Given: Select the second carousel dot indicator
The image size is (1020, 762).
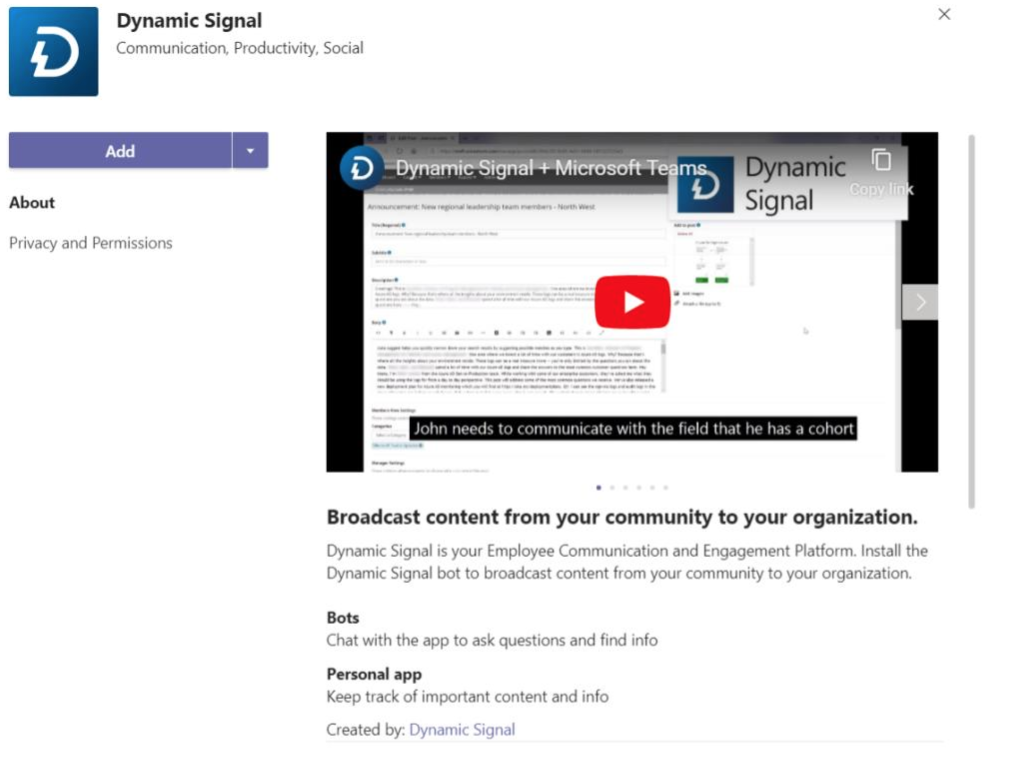Looking at the screenshot, I should (x=612, y=487).
